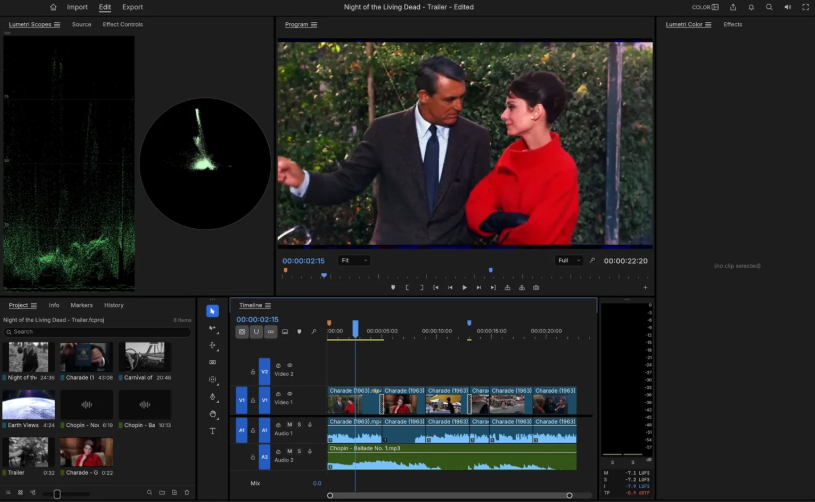Screen dimensions: 815x502
Task: Solo the Audio 2 track
Action: 299,451
